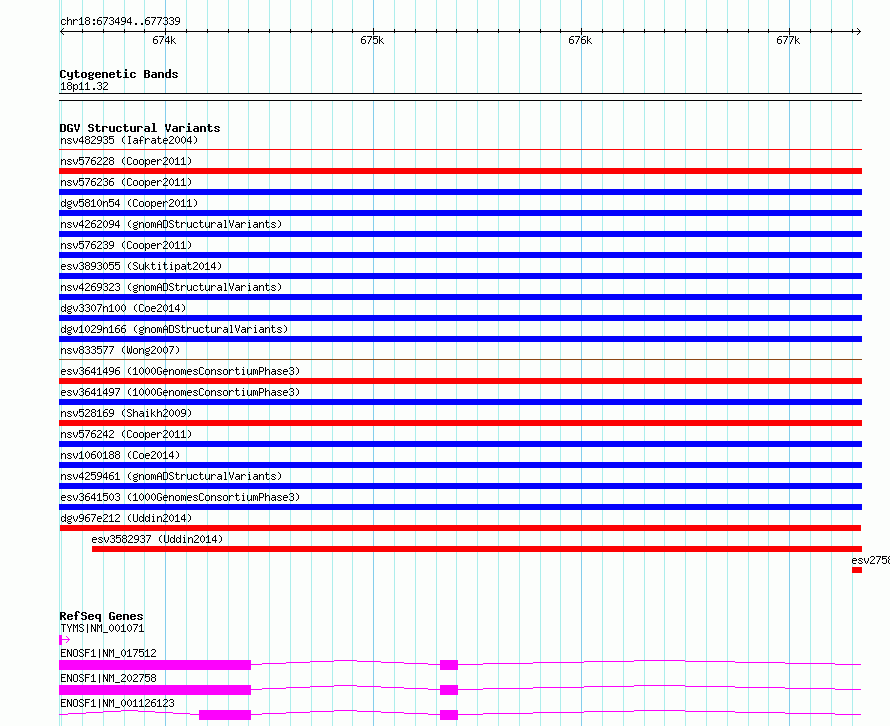Click the chr18:673494..677339 region label

120,21
